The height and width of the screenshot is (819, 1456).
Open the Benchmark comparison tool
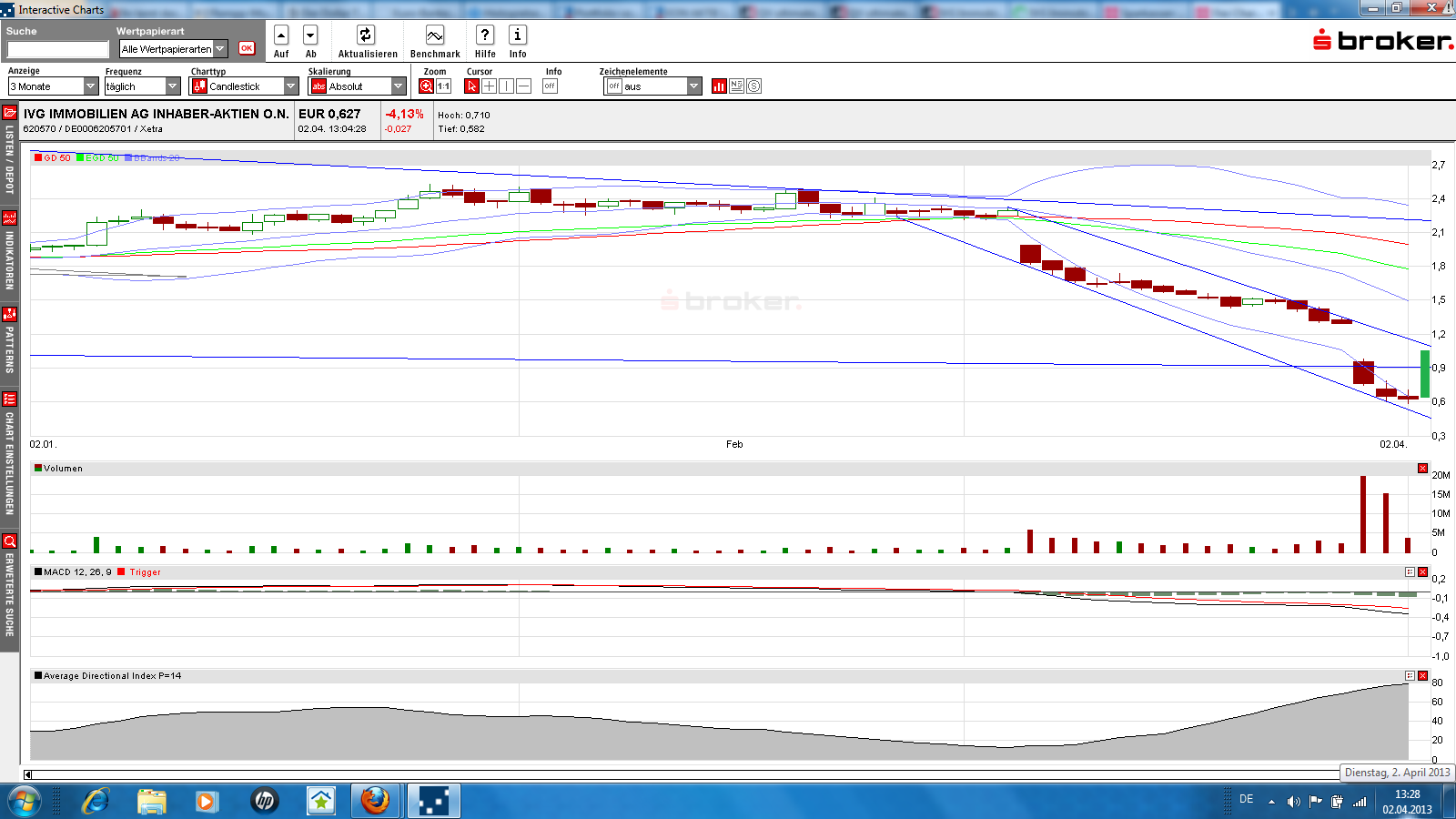pos(435,35)
